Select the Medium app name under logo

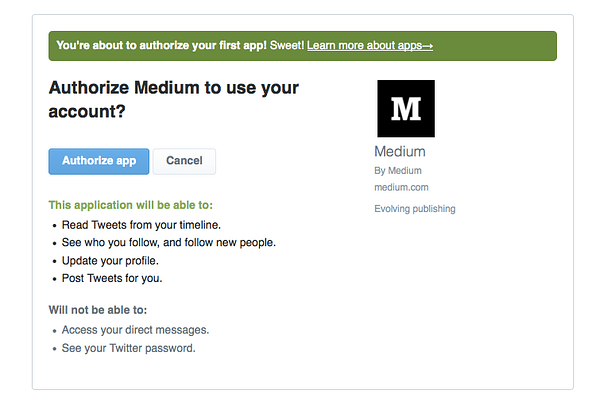point(400,152)
